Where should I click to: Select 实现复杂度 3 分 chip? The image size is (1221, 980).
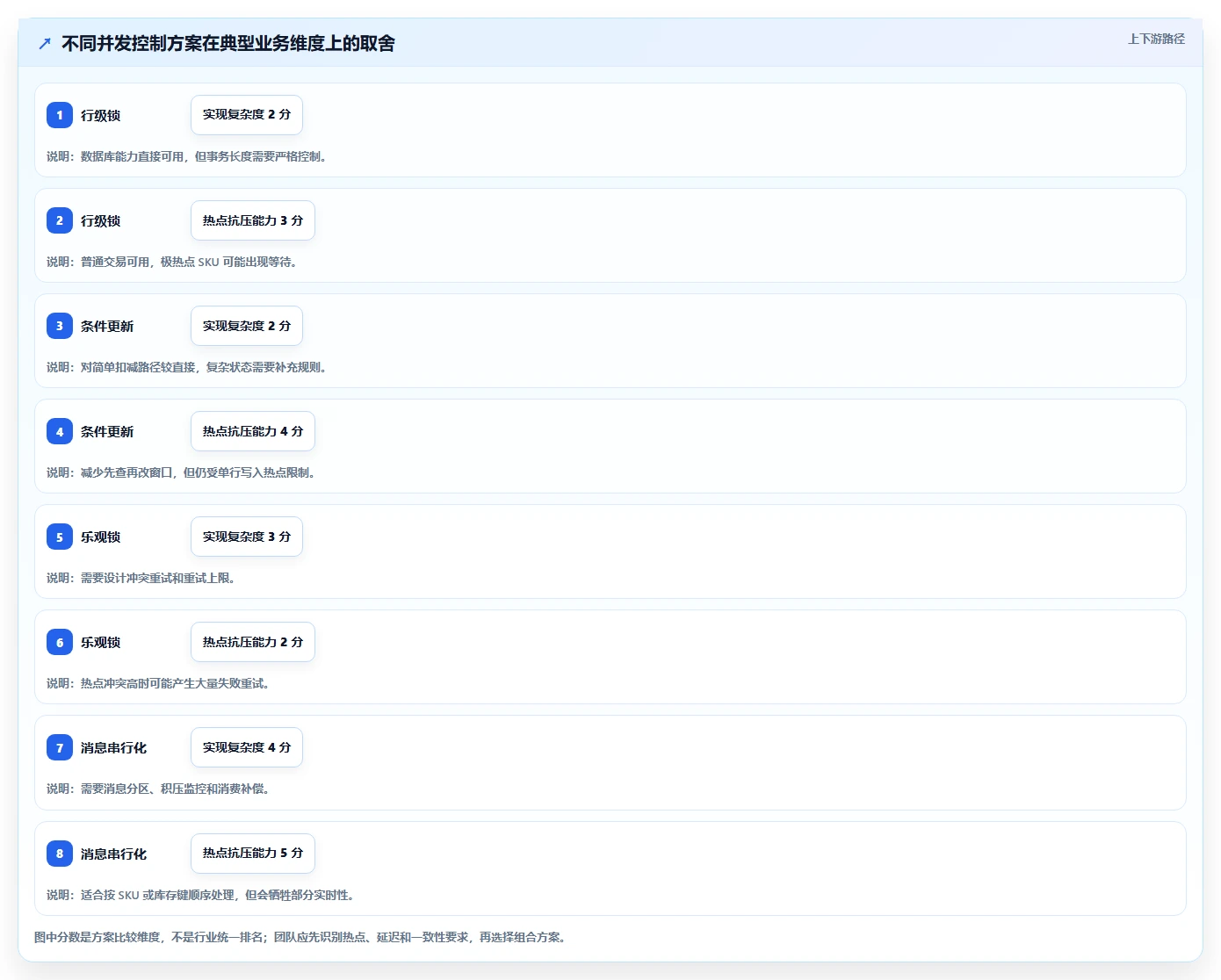247,537
